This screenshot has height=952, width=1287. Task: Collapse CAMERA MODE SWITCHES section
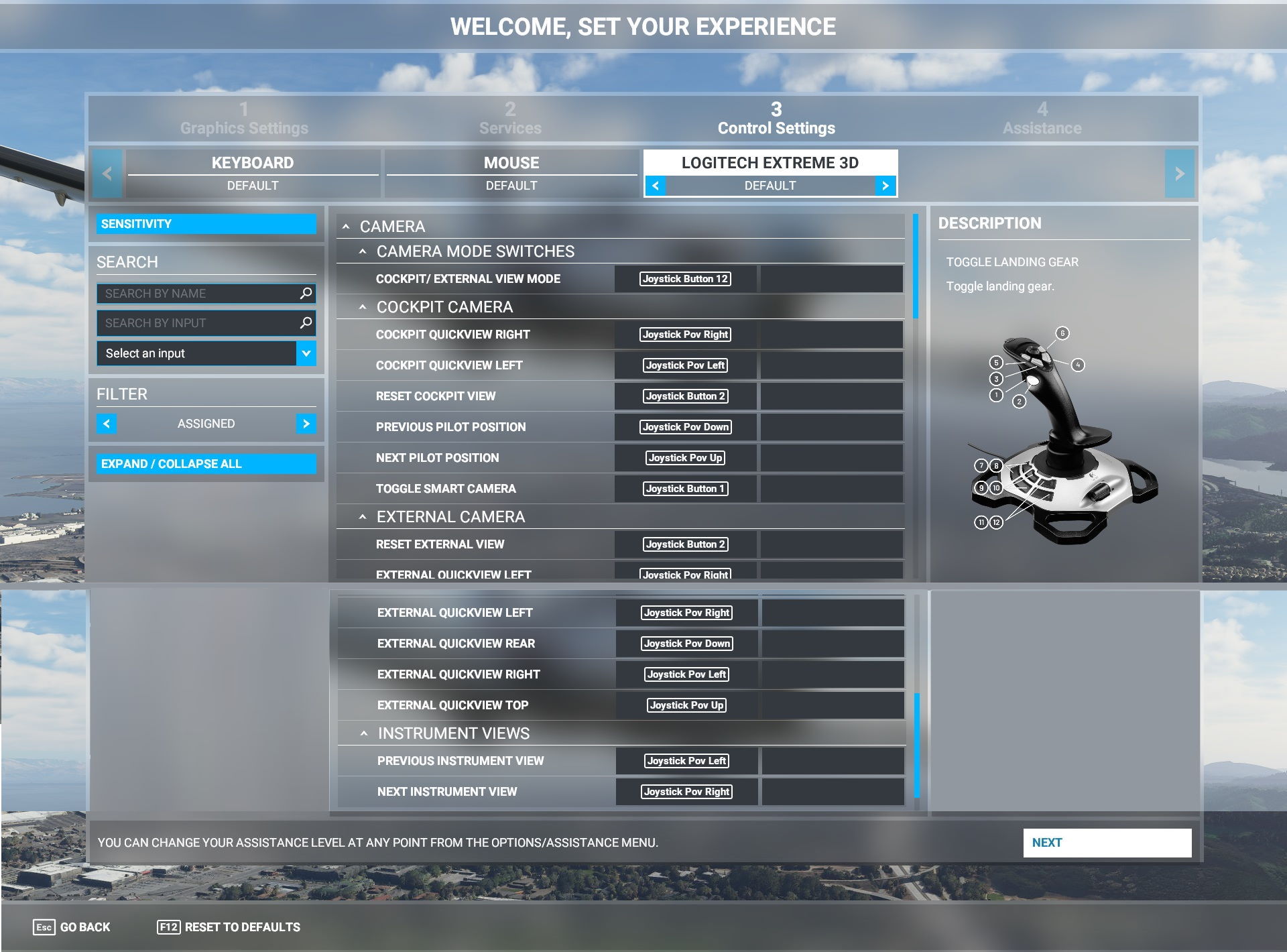pyautogui.click(x=363, y=251)
